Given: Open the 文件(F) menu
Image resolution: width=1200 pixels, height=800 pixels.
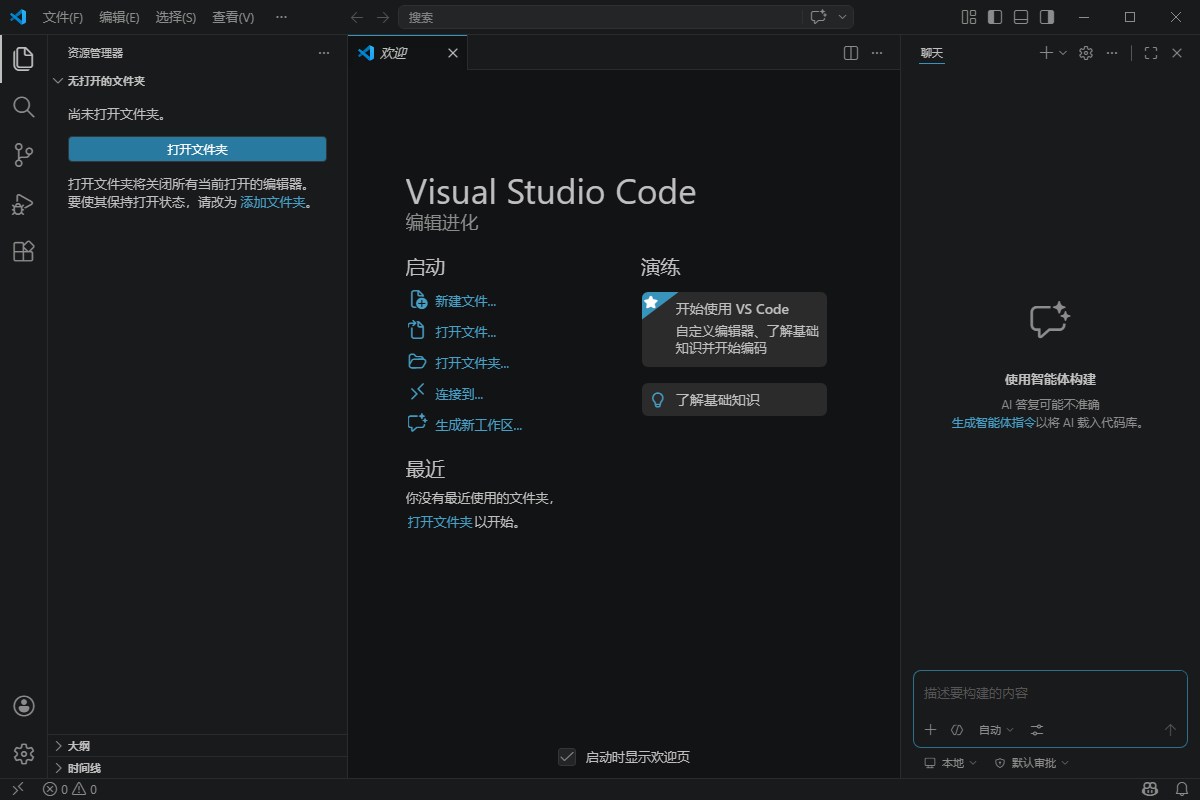Looking at the screenshot, I should [x=63, y=17].
